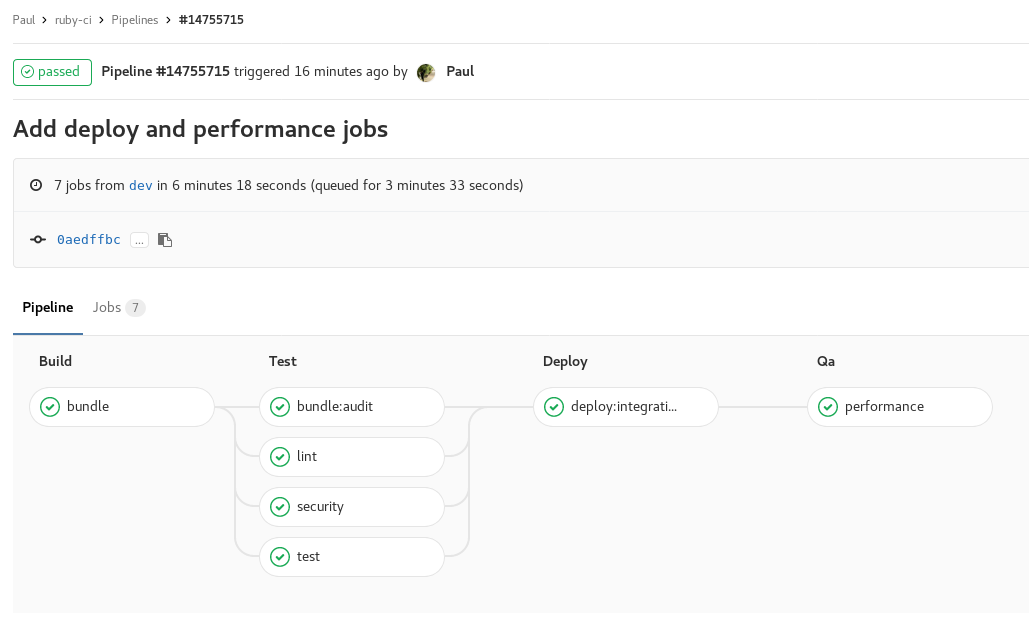Click the security job status icon
The height and width of the screenshot is (627, 1029).
tap(280, 507)
